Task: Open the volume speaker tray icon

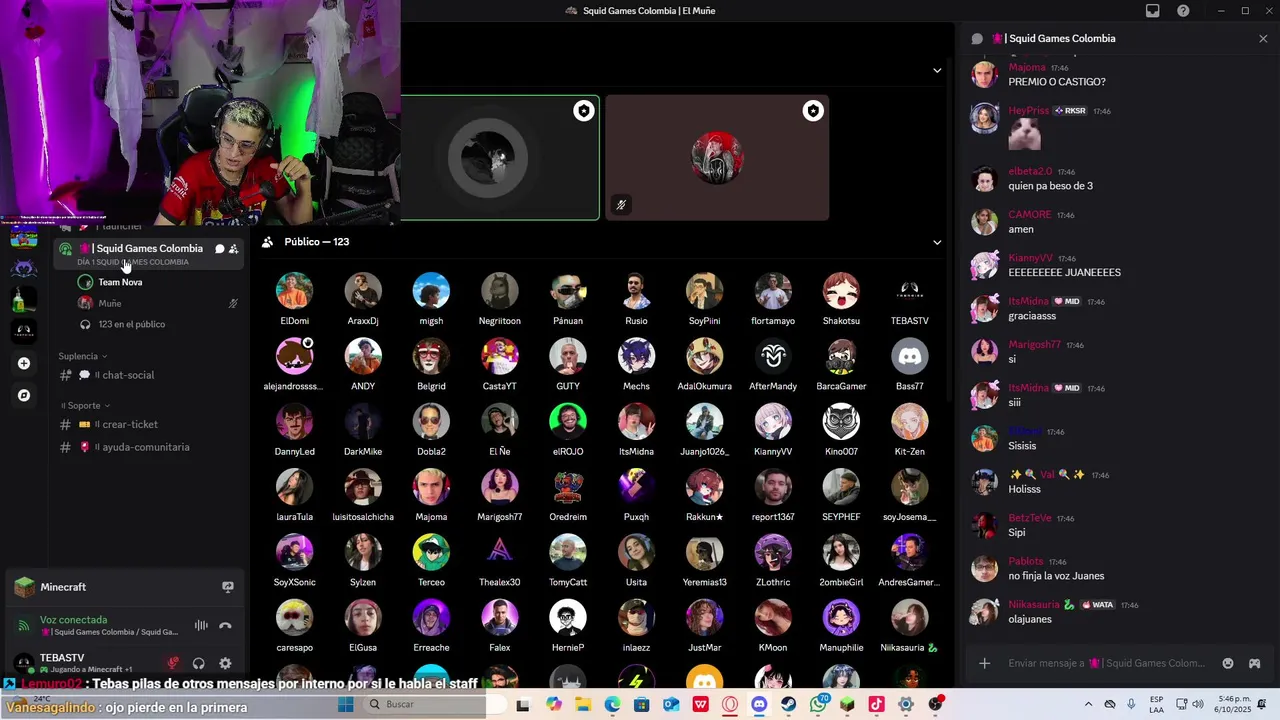Action: coord(1198,704)
